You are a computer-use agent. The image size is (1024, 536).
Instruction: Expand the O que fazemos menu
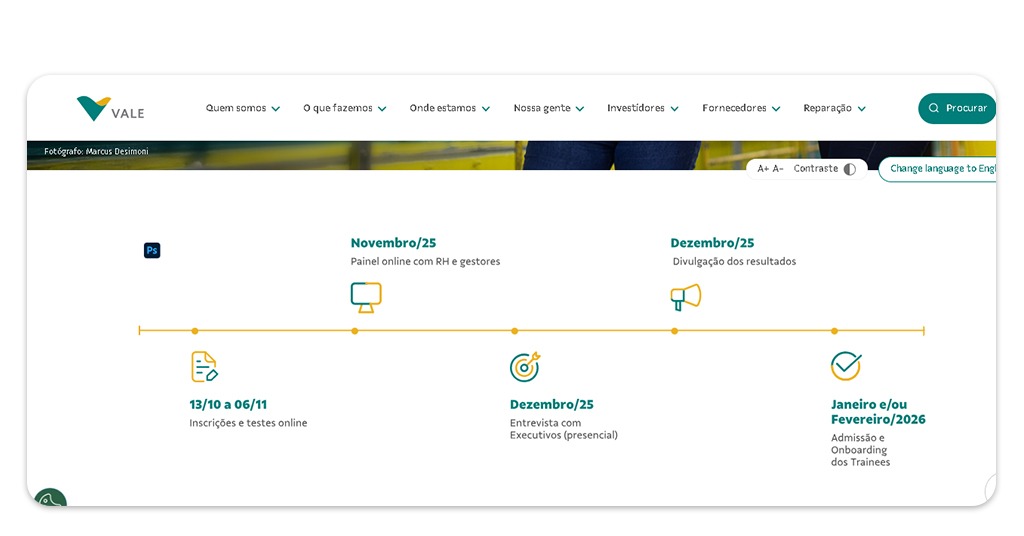pyautogui.click(x=344, y=108)
